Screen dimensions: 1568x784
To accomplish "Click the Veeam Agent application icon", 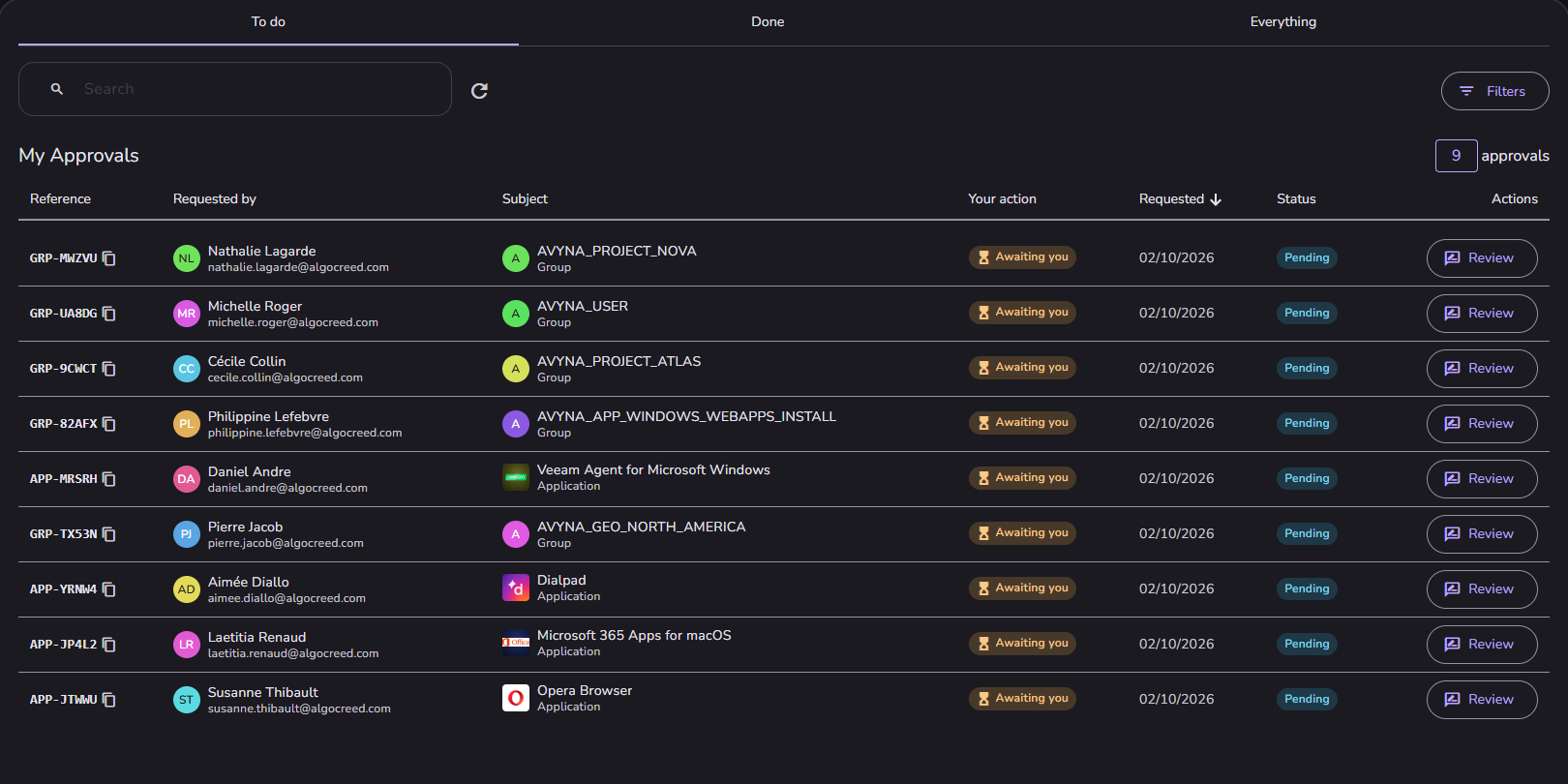I will tap(516, 477).
